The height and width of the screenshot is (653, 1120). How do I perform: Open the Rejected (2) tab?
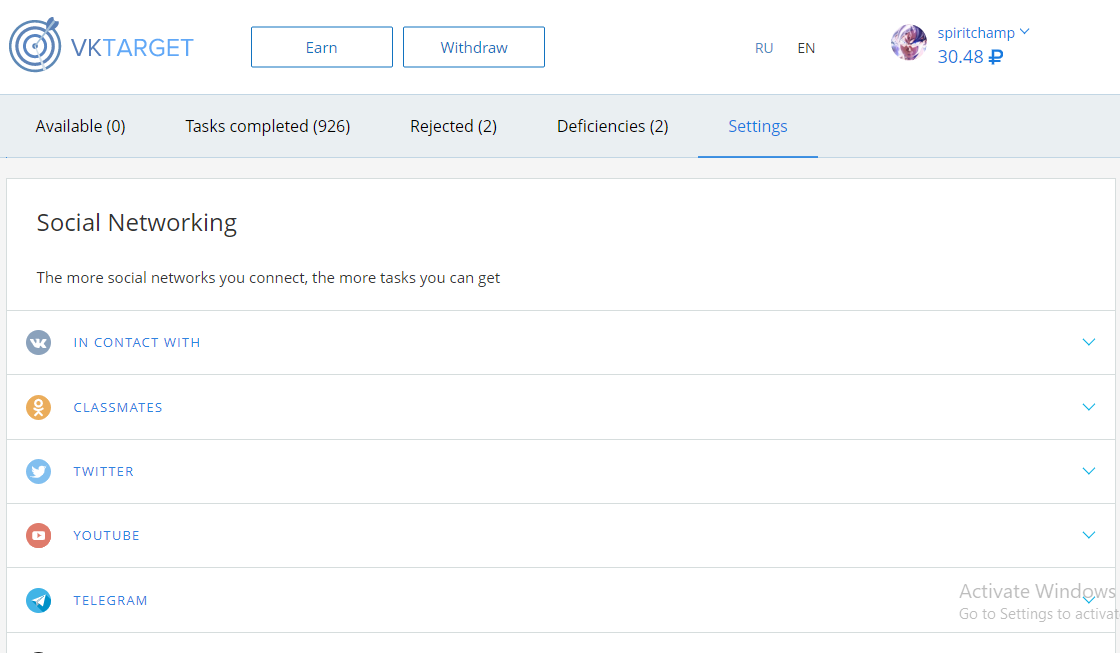454,126
